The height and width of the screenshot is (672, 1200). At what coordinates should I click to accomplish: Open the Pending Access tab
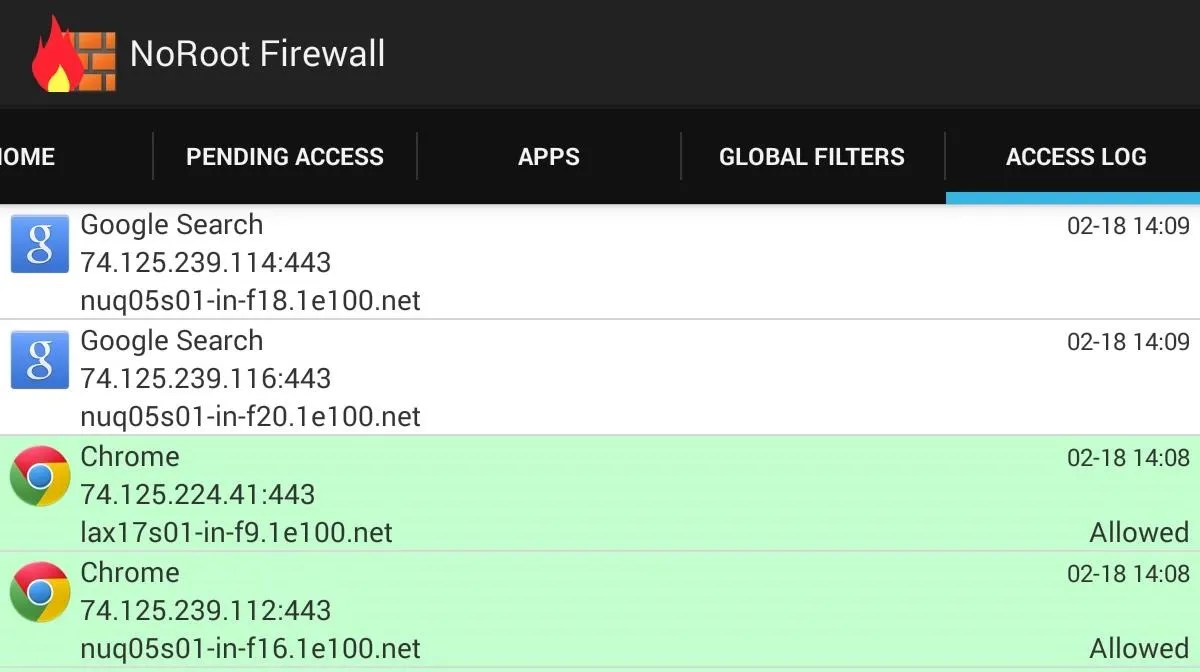point(285,157)
